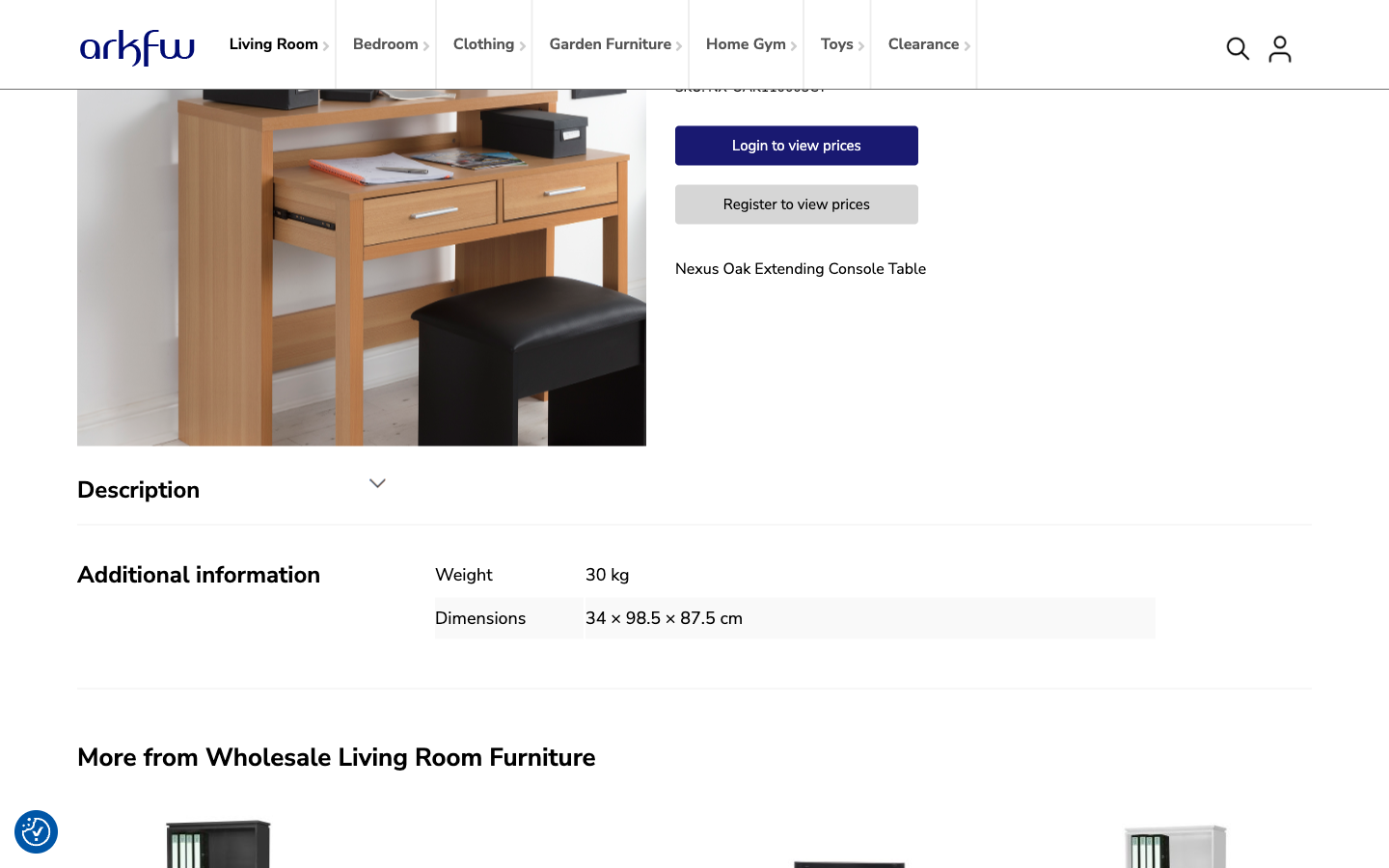Open the Clearance menu item
Viewport: 1389px width, 868px height.
[x=923, y=44]
